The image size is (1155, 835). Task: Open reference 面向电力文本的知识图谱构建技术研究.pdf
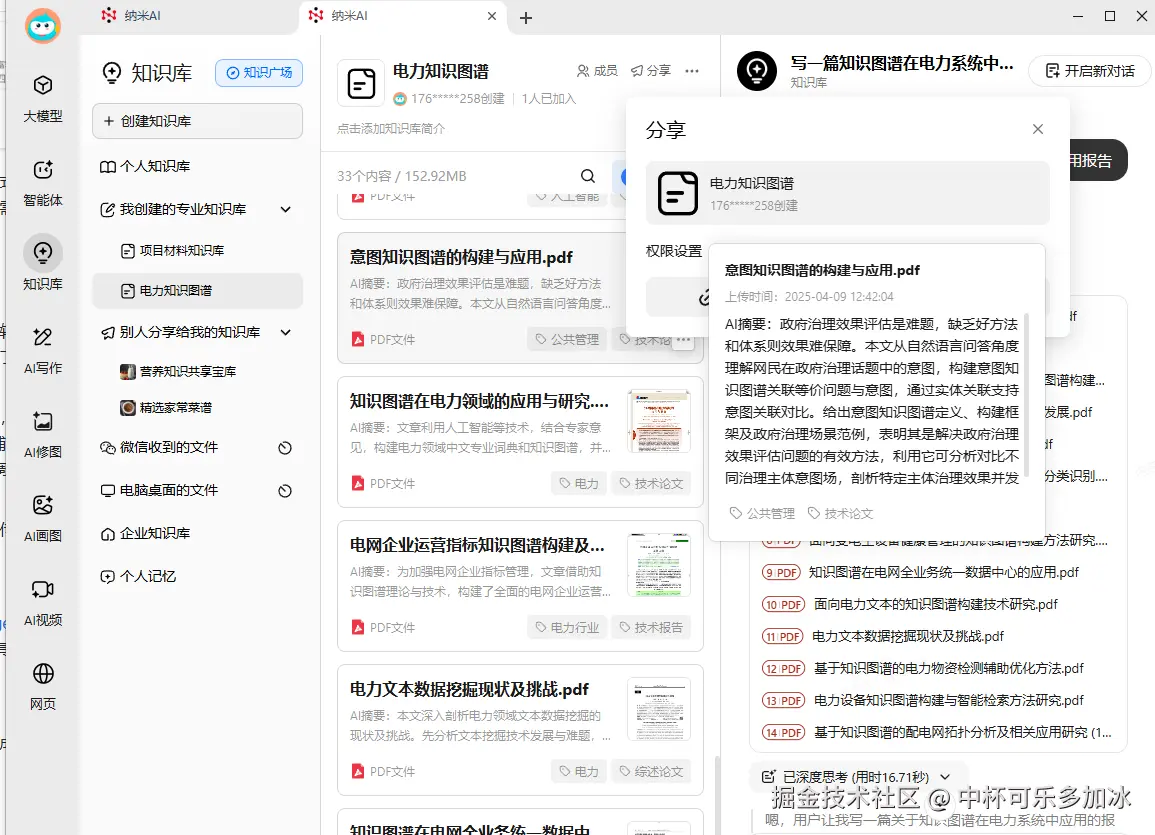click(x=935, y=605)
